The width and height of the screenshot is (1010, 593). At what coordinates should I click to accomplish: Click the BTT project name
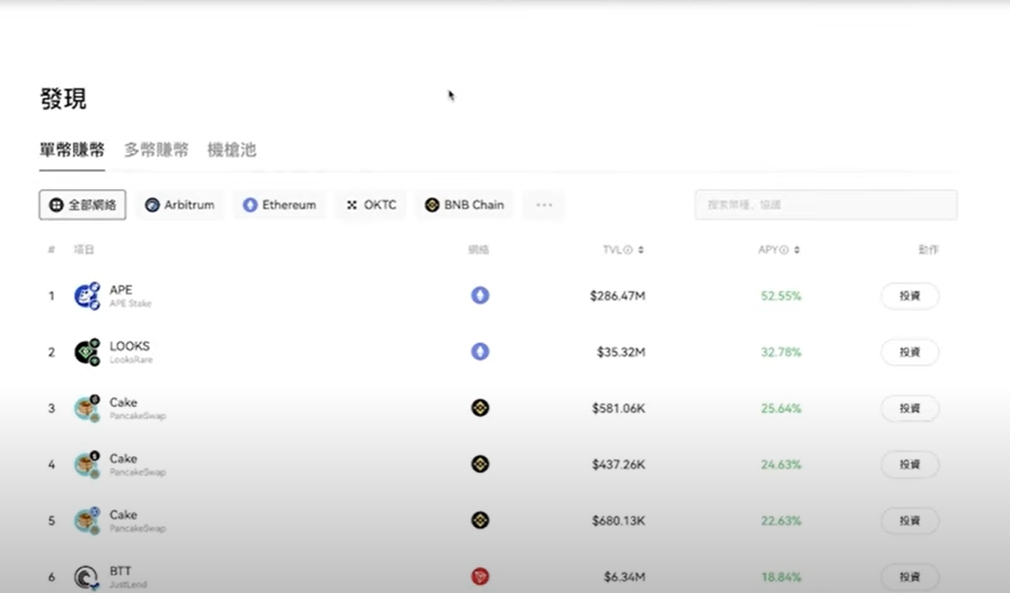(120, 571)
